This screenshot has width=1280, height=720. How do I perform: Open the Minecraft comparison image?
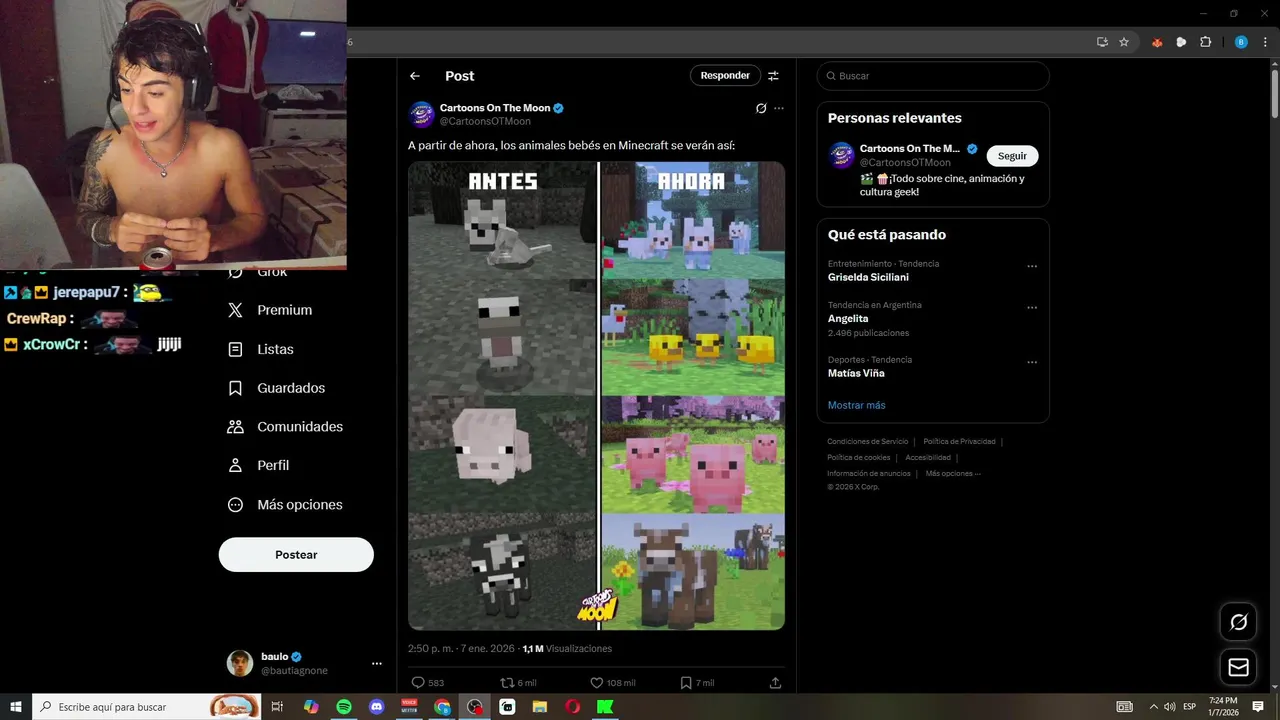596,396
